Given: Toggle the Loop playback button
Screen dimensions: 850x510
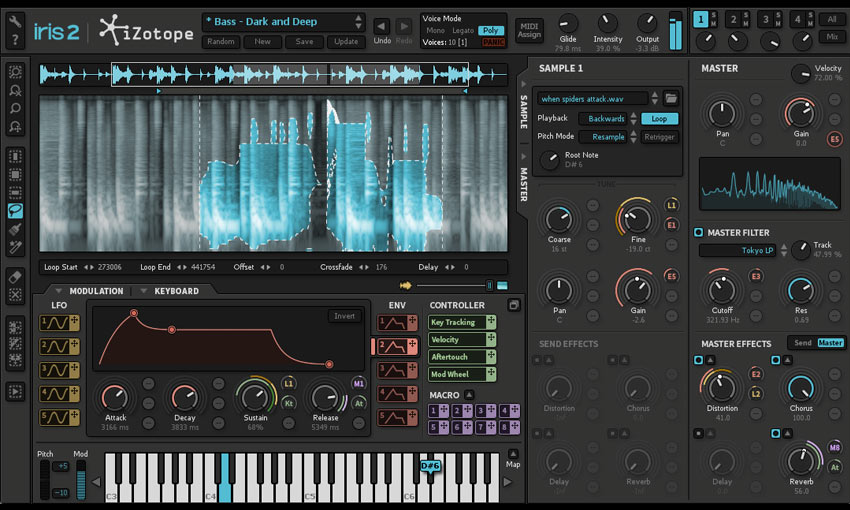Looking at the screenshot, I should coord(659,118).
